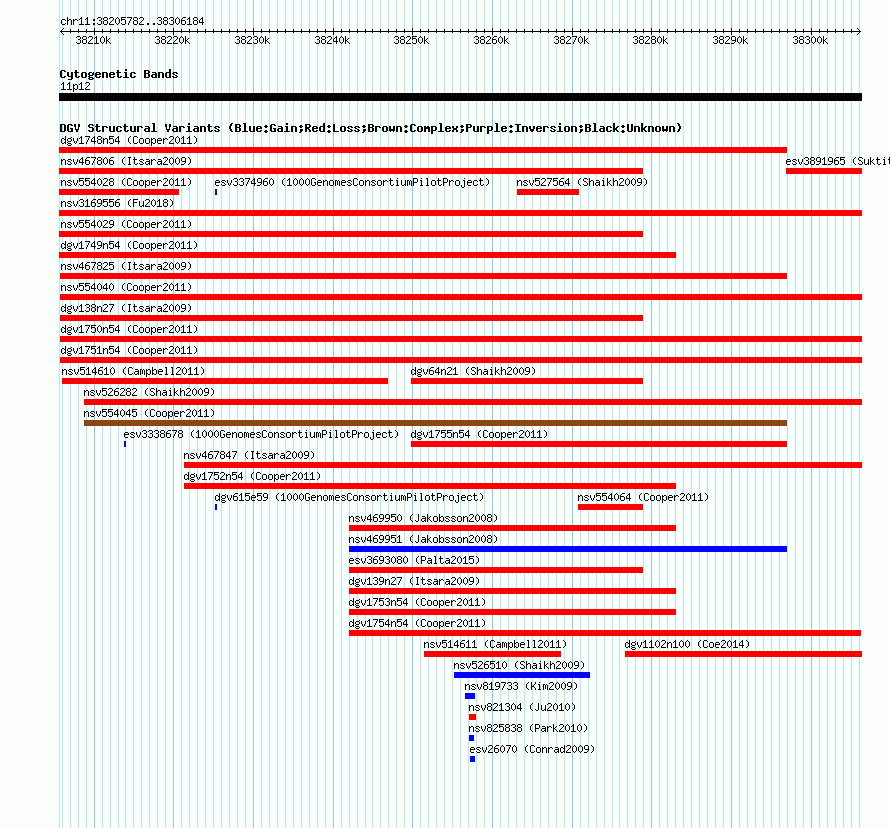Image resolution: width=890 pixels, height=828 pixels.
Task: Click dgv1753n54 (Cooper2011) label
Action: pos(417,602)
